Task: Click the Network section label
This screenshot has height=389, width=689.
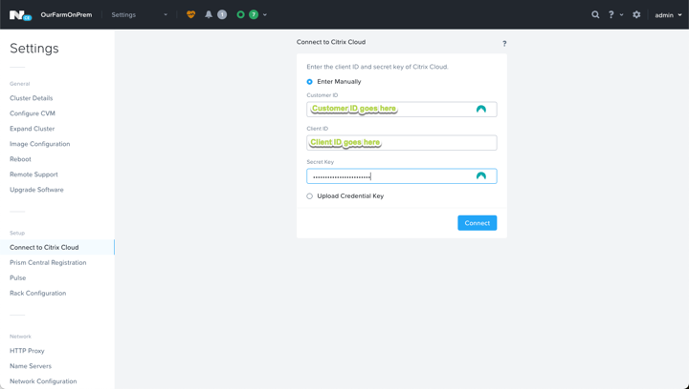Action: pyautogui.click(x=20, y=337)
